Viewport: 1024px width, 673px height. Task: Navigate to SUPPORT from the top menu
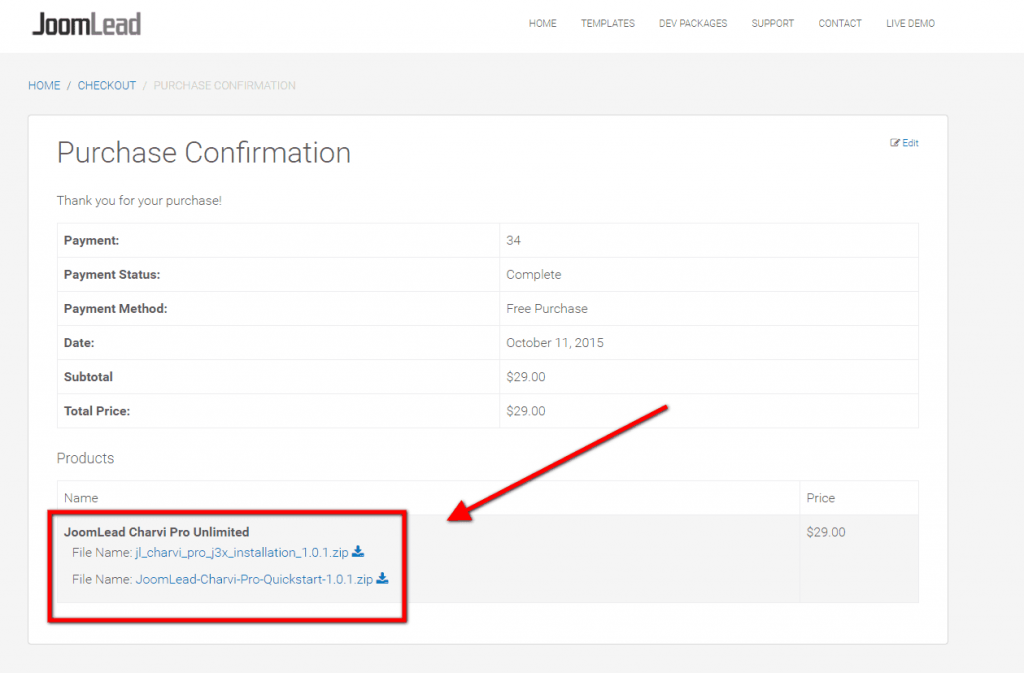[x=772, y=23]
